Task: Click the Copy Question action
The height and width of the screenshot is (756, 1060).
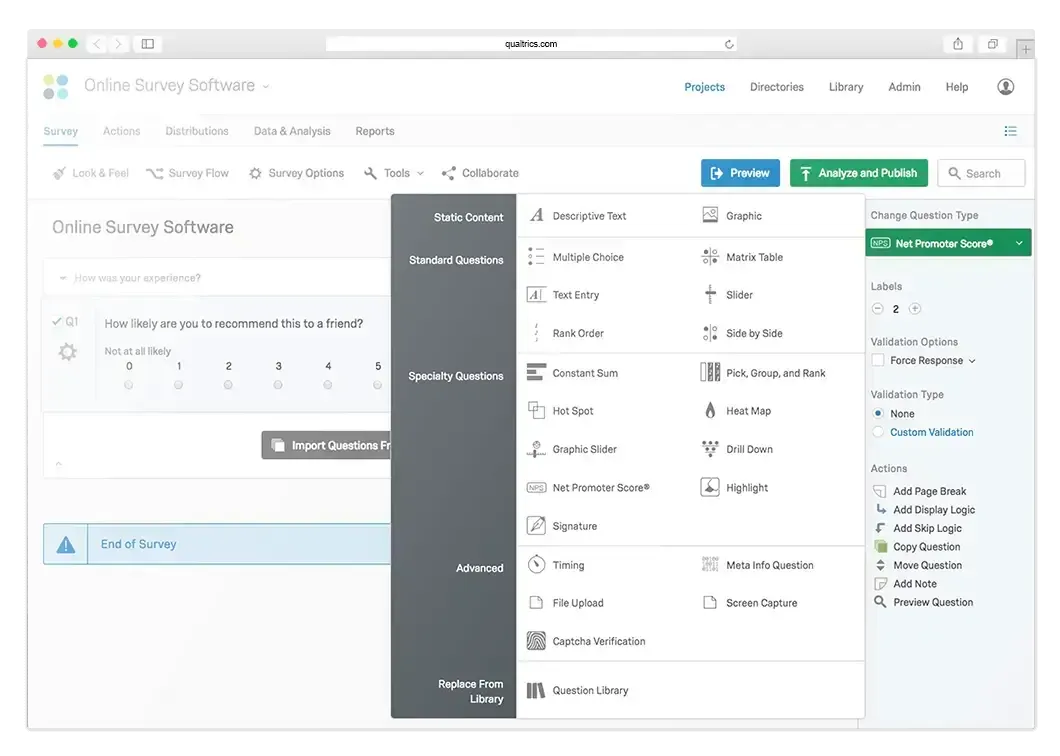Action: [917, 546]
